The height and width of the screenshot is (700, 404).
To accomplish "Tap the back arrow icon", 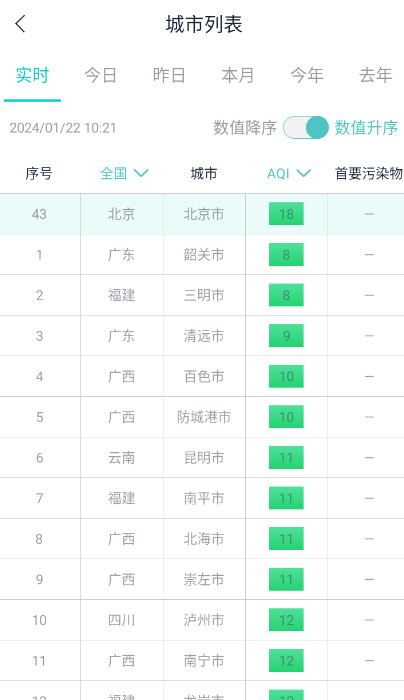I will coord(21,24).
